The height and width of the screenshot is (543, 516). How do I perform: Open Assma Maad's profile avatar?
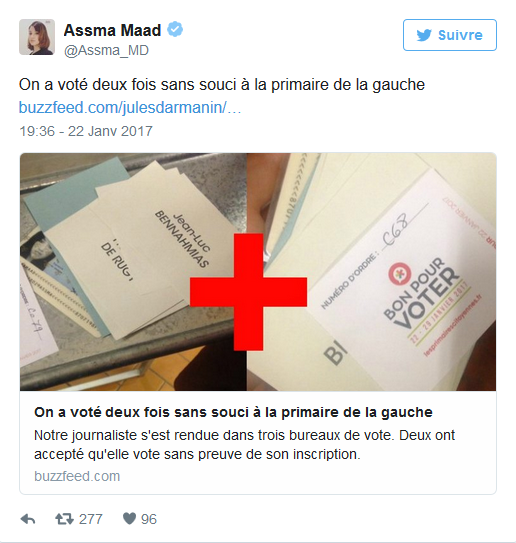(x=37, y=37)
